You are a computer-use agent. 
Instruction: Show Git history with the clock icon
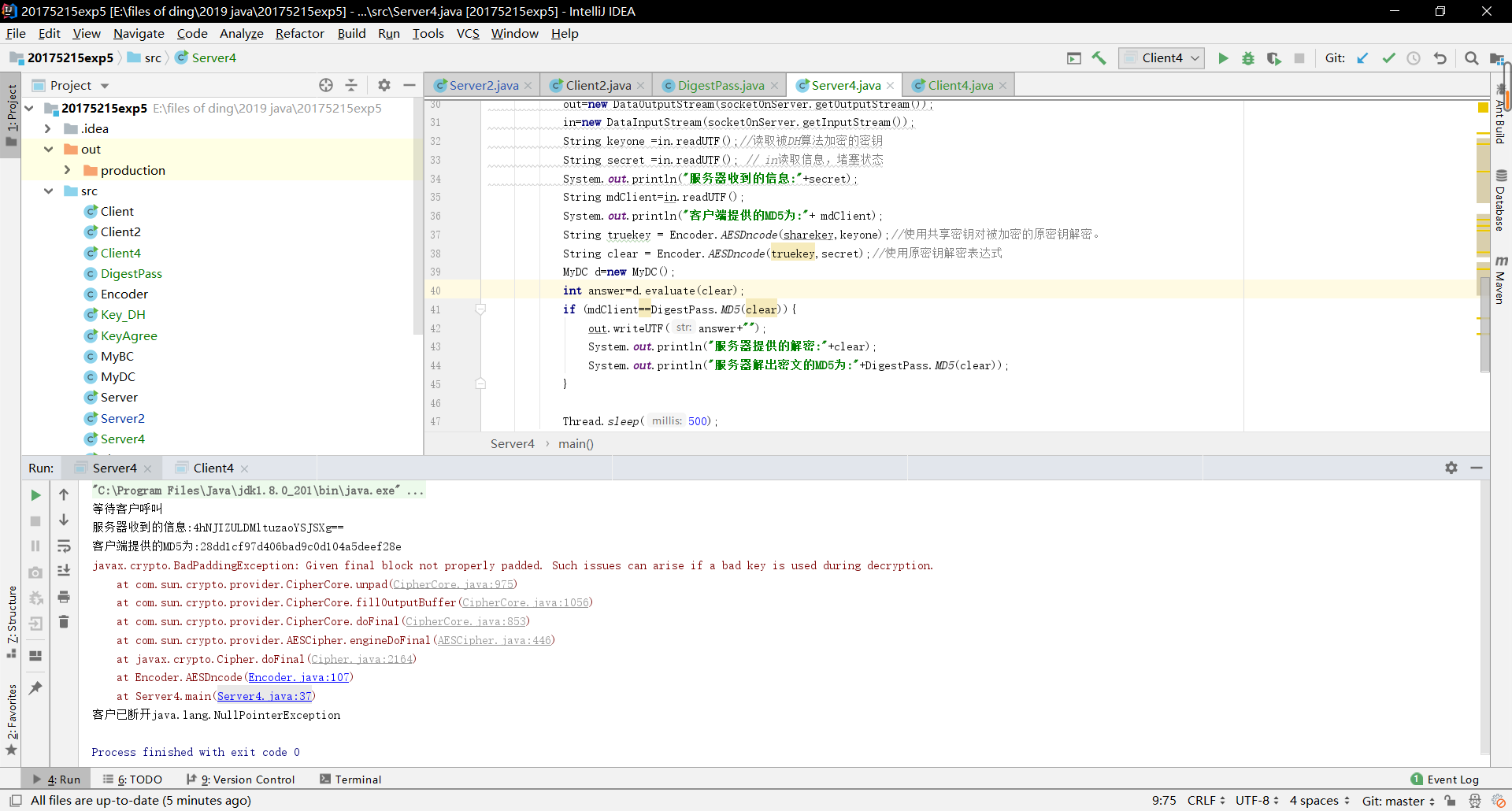coord(1414,58)
